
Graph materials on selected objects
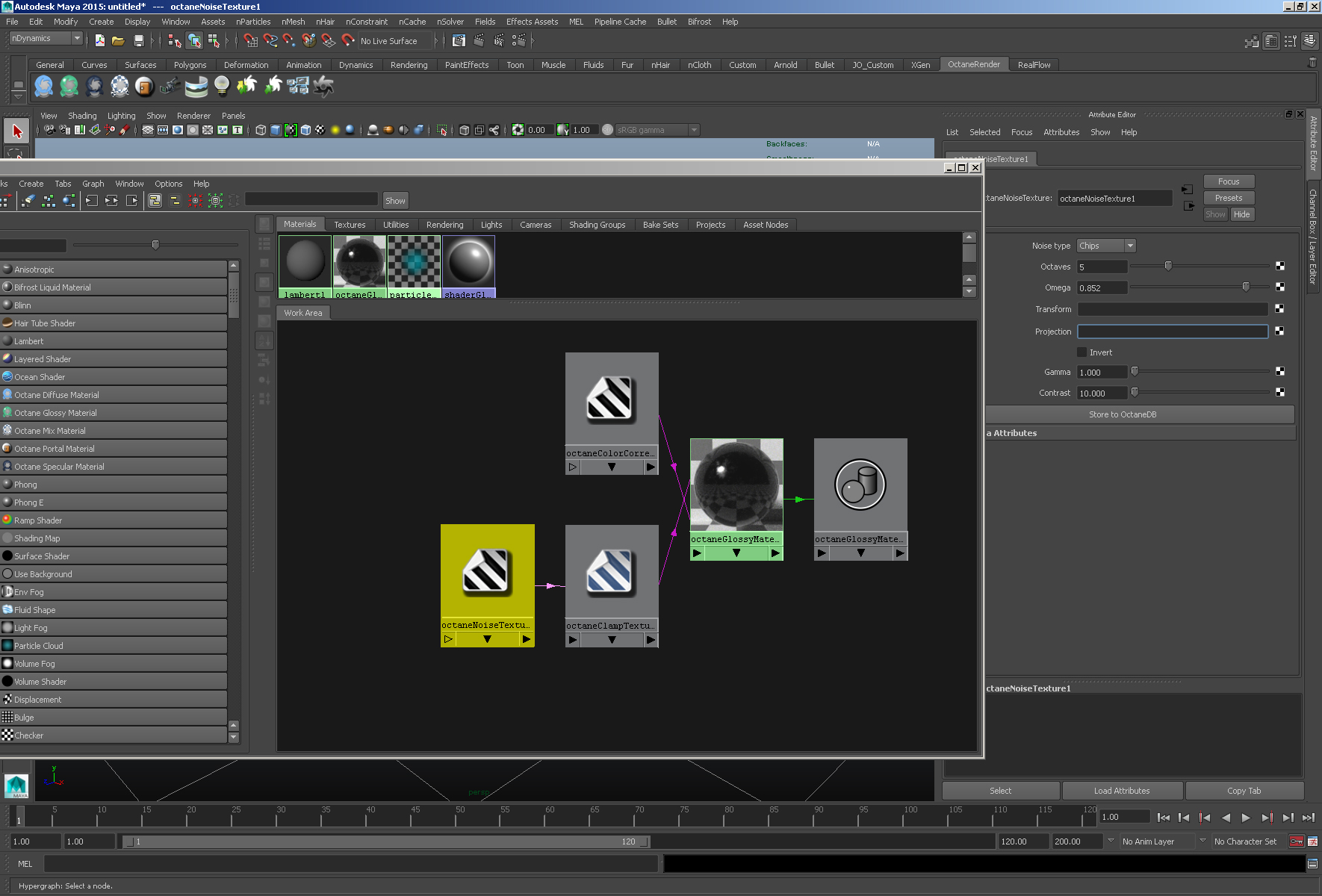coord(69,200)
